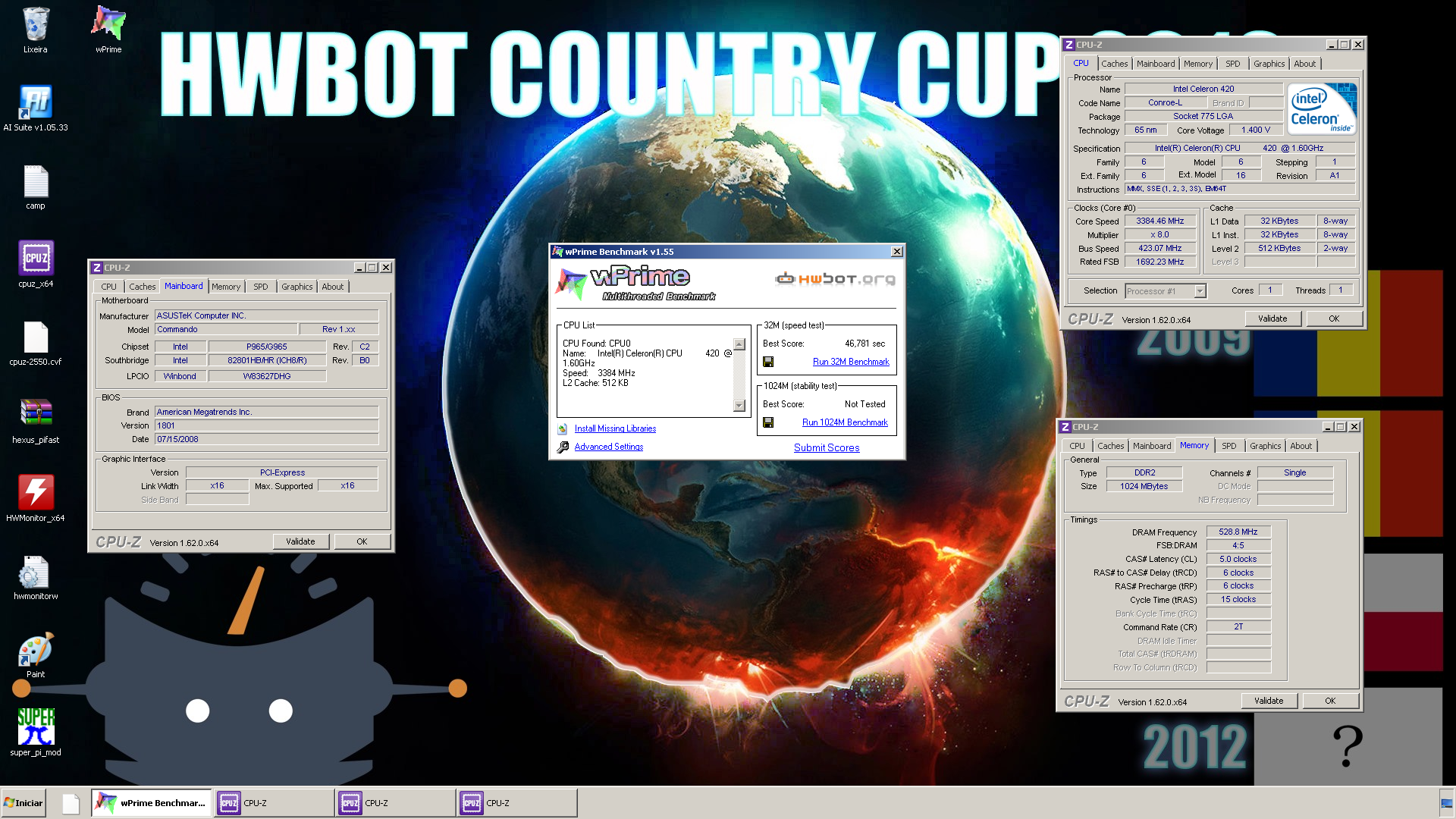Click OK in Mainboard CPU-Z window

[362, 541]
